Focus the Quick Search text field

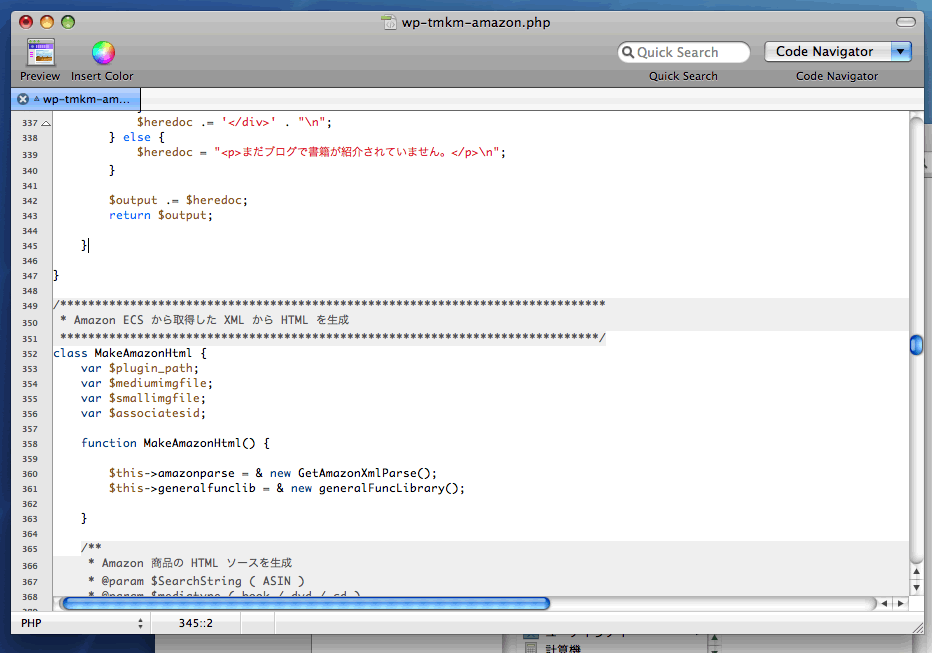[x=690, y=53]
